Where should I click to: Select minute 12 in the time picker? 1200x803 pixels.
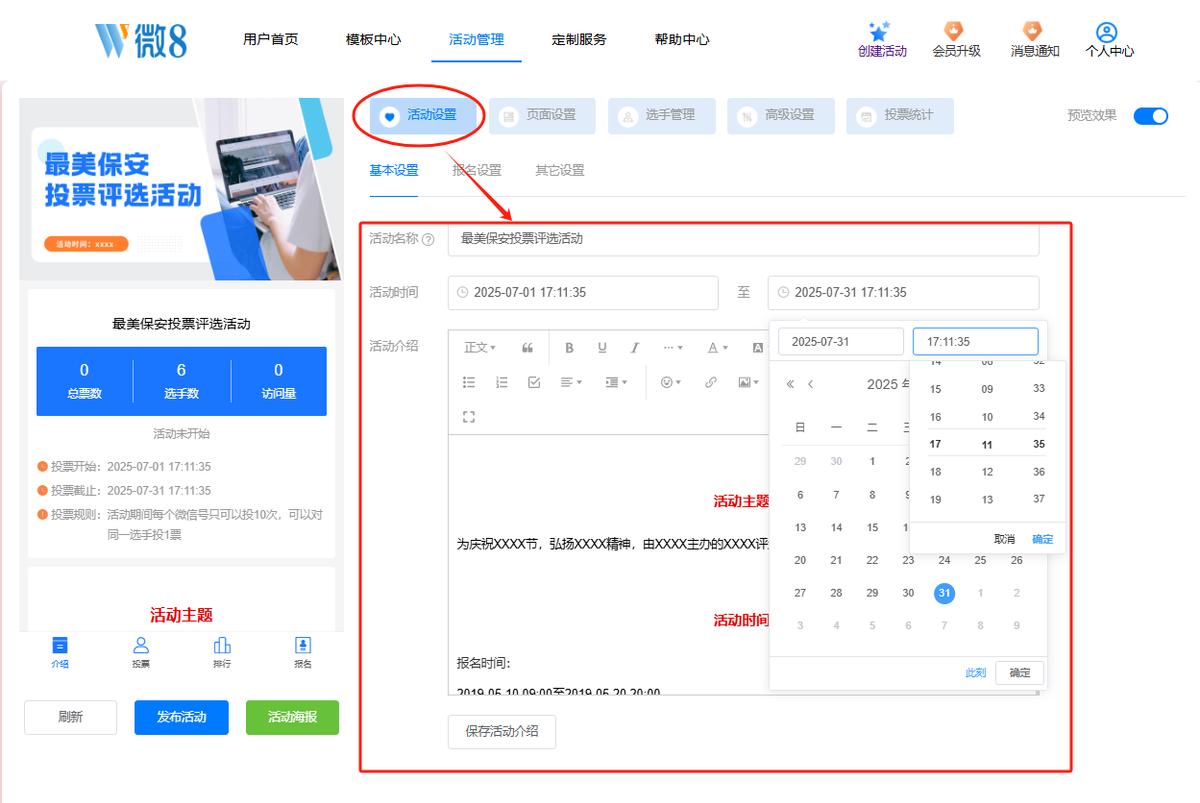(x=987, y=472)
